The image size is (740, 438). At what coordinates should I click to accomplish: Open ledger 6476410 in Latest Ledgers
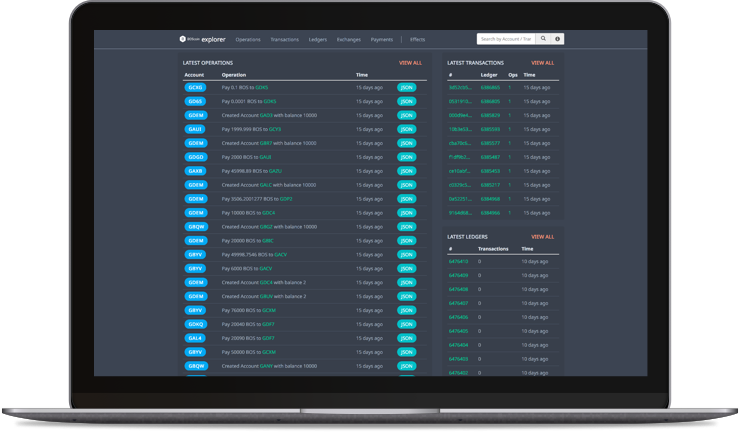click(x=458, y=261)
